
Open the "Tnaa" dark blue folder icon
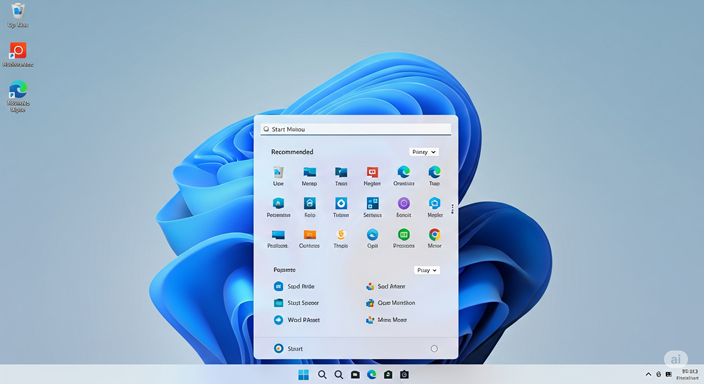(x=341, y=172)
